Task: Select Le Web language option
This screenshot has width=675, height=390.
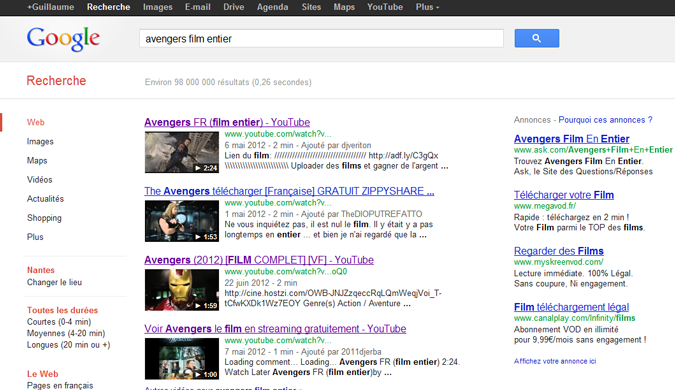Action: click(x=43, y=374)
